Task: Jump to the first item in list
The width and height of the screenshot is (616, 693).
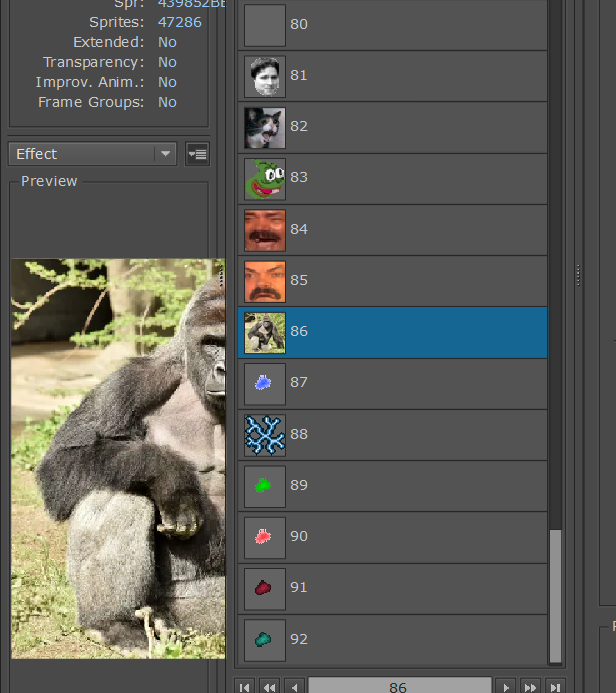Action: [243, 687]
